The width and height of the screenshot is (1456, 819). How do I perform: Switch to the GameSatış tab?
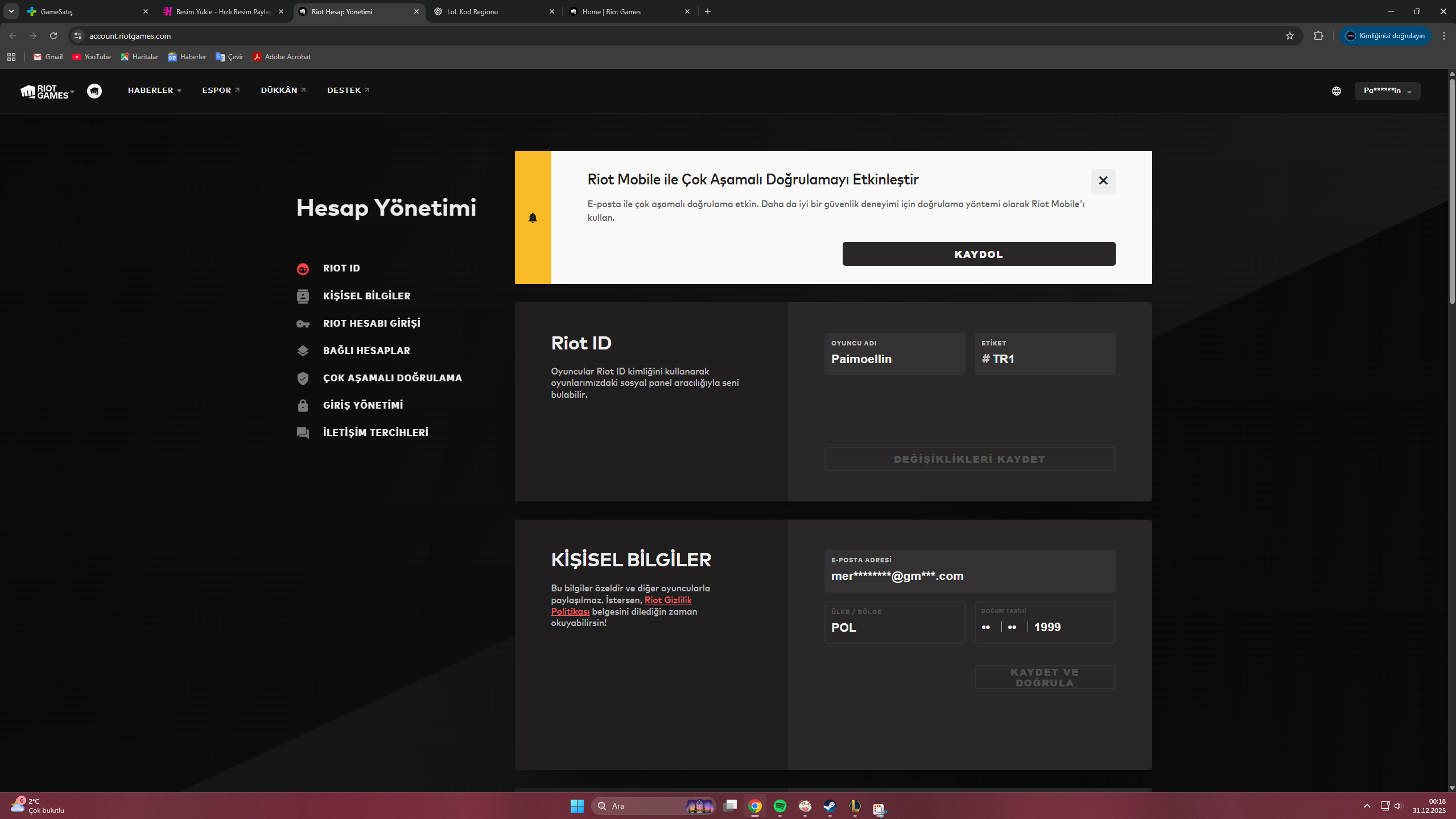88,11
